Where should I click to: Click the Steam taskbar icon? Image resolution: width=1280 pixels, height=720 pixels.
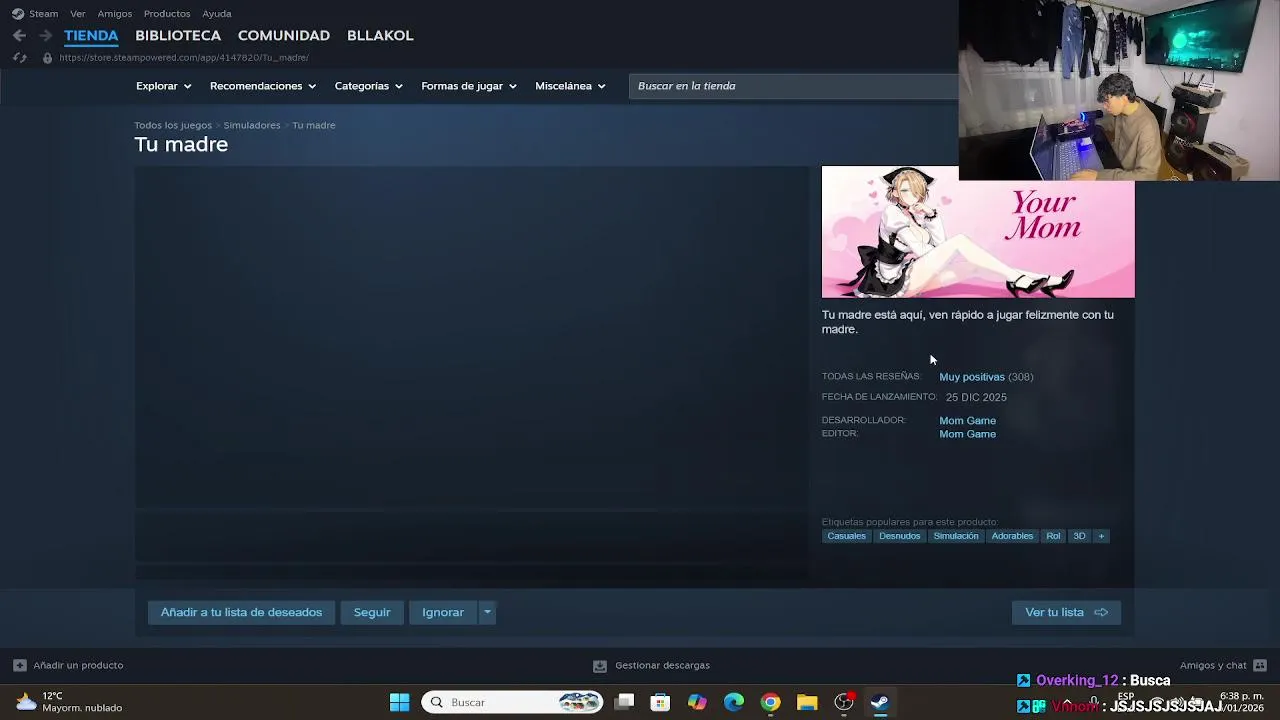coord(880,702)
